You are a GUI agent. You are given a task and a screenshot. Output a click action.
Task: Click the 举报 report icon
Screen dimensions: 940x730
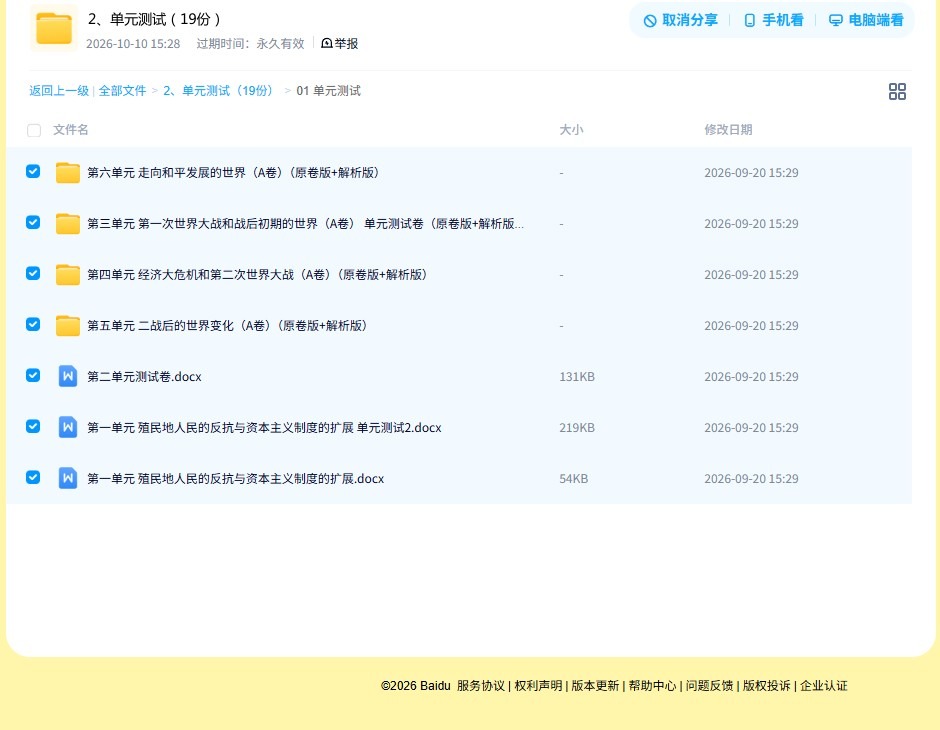(327, 43)
